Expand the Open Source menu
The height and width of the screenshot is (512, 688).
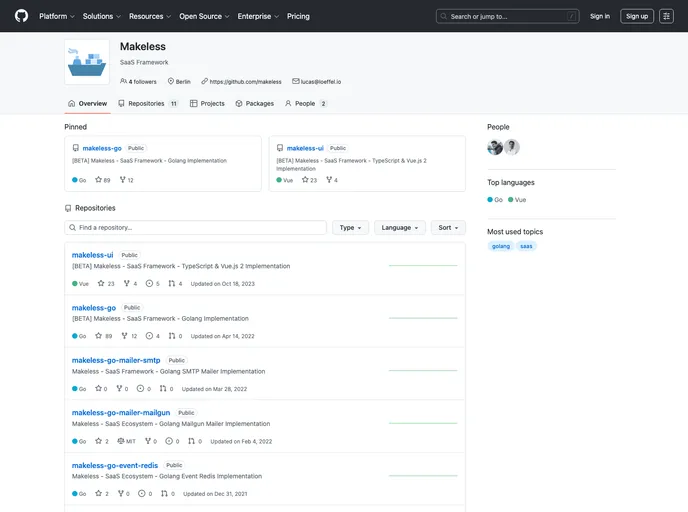tap(204, 16)
